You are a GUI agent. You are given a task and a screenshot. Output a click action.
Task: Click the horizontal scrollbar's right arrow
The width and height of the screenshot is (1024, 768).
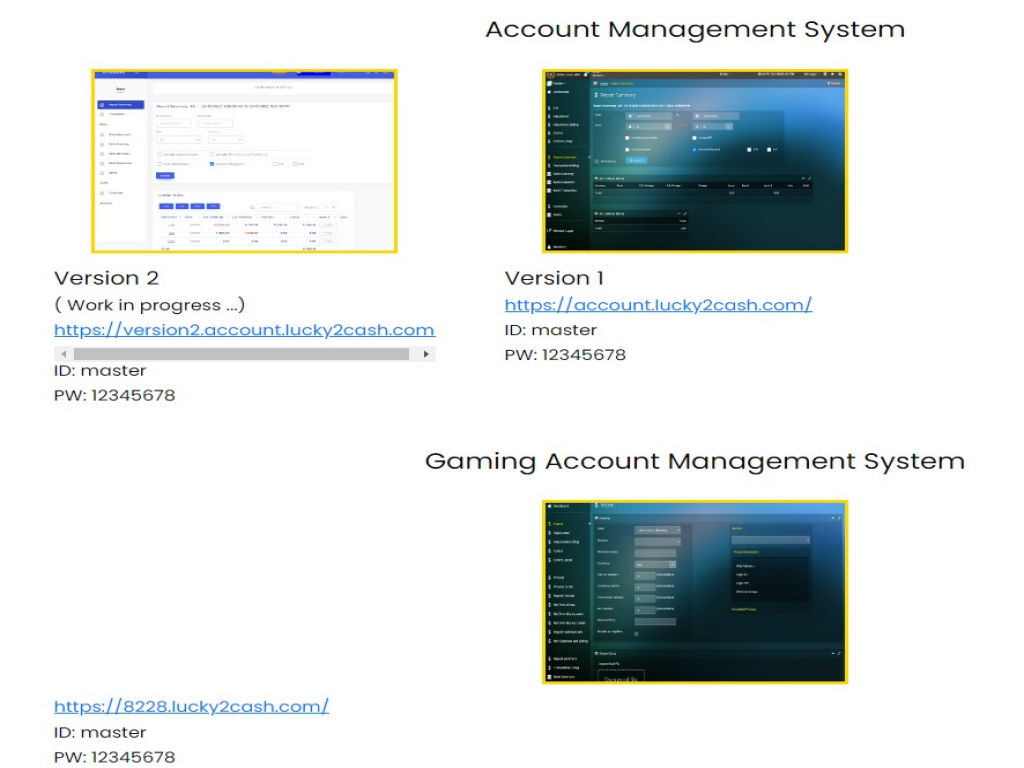click(x=427, y=354)
